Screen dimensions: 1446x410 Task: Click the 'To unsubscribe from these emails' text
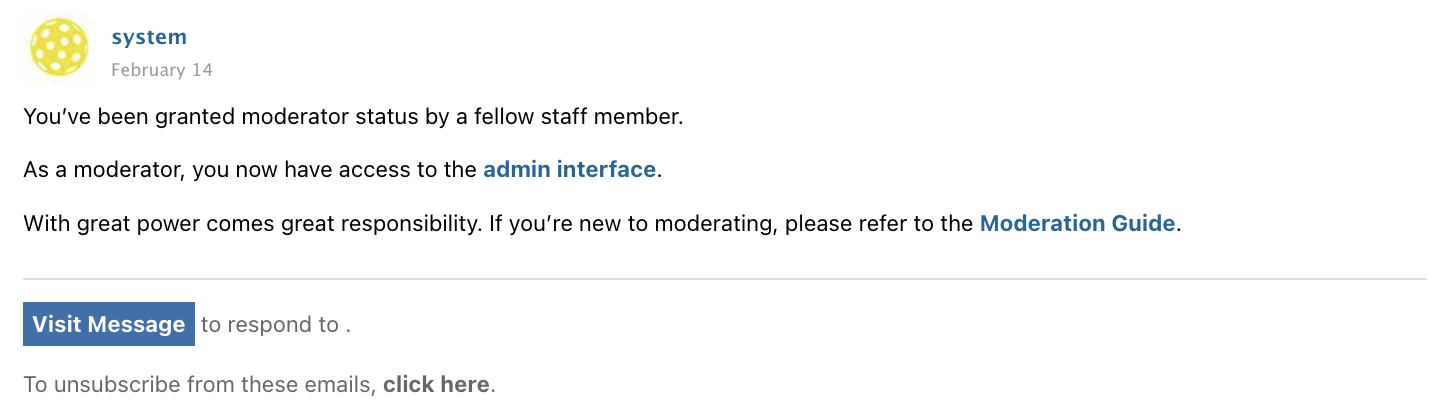click(x=198, y=384)
